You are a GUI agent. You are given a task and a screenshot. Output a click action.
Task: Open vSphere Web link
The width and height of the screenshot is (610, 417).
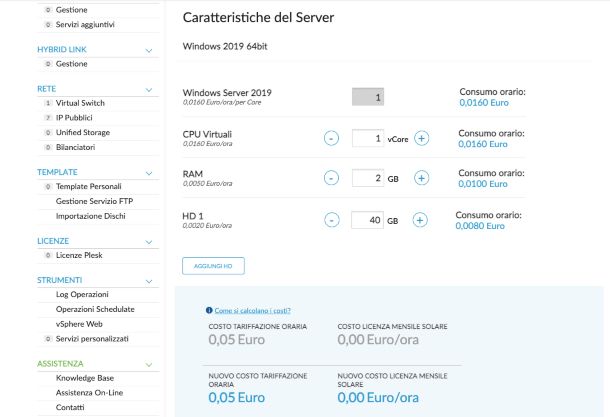tap(79, 324)
